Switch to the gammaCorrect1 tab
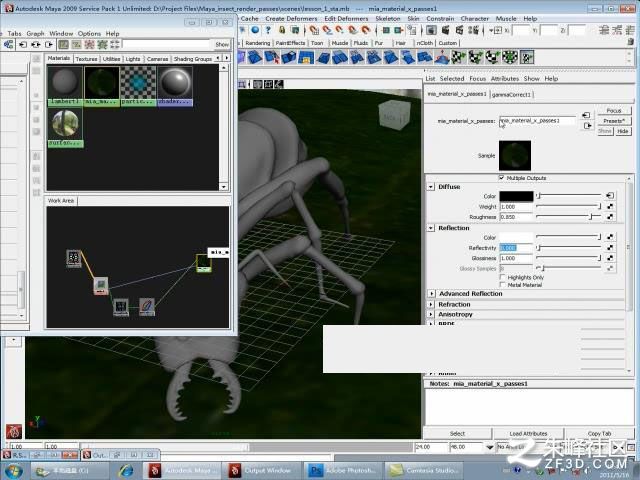Viewport: 640px width, 480px height. (x=511, y=94)
